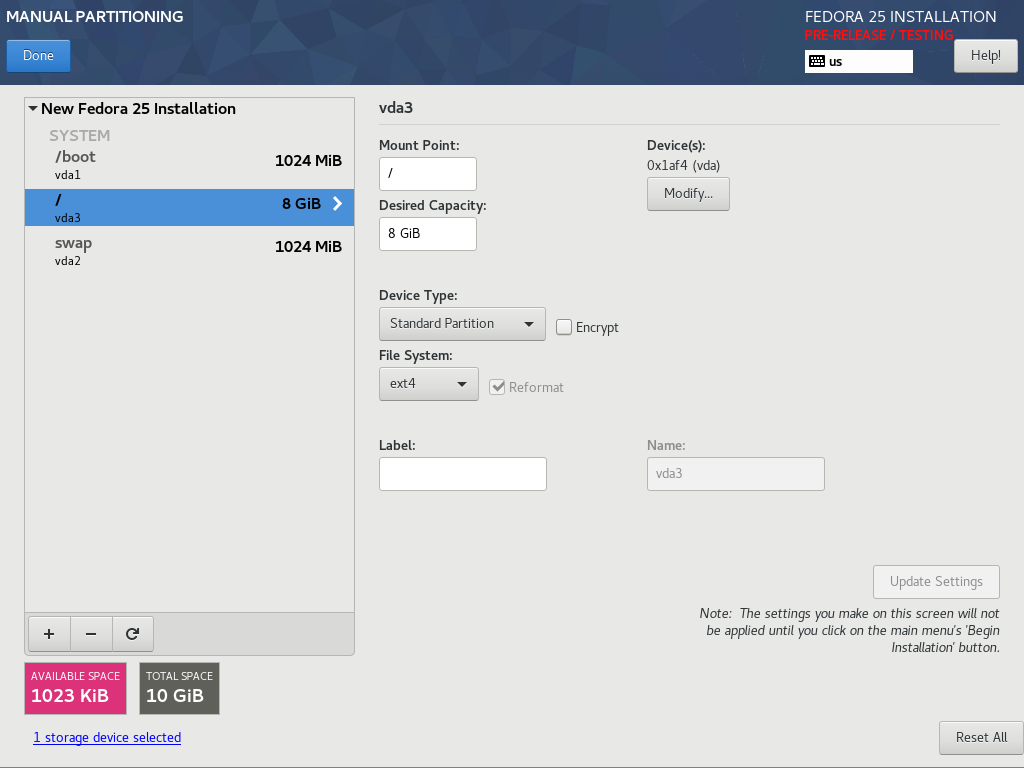The width and height of the screenshot is (1024, 768).
Task: Click the note about Begin Installation
Action: click(x=850, y=631)
